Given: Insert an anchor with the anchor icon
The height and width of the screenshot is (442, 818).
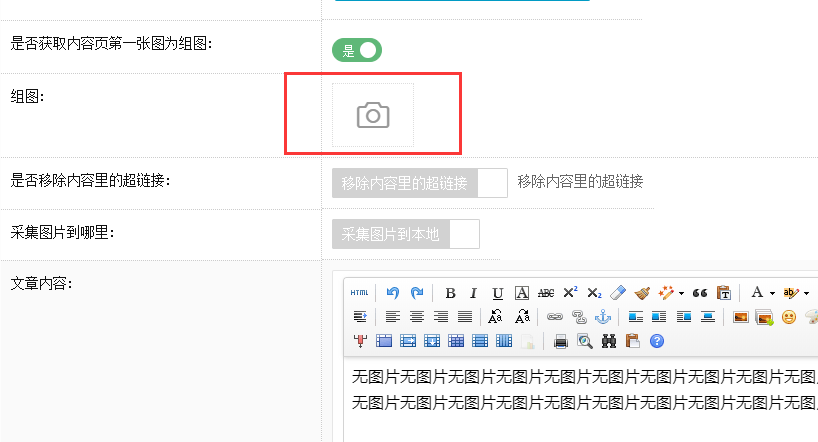Looking at the screenshot, I should (x=602, y=317).
